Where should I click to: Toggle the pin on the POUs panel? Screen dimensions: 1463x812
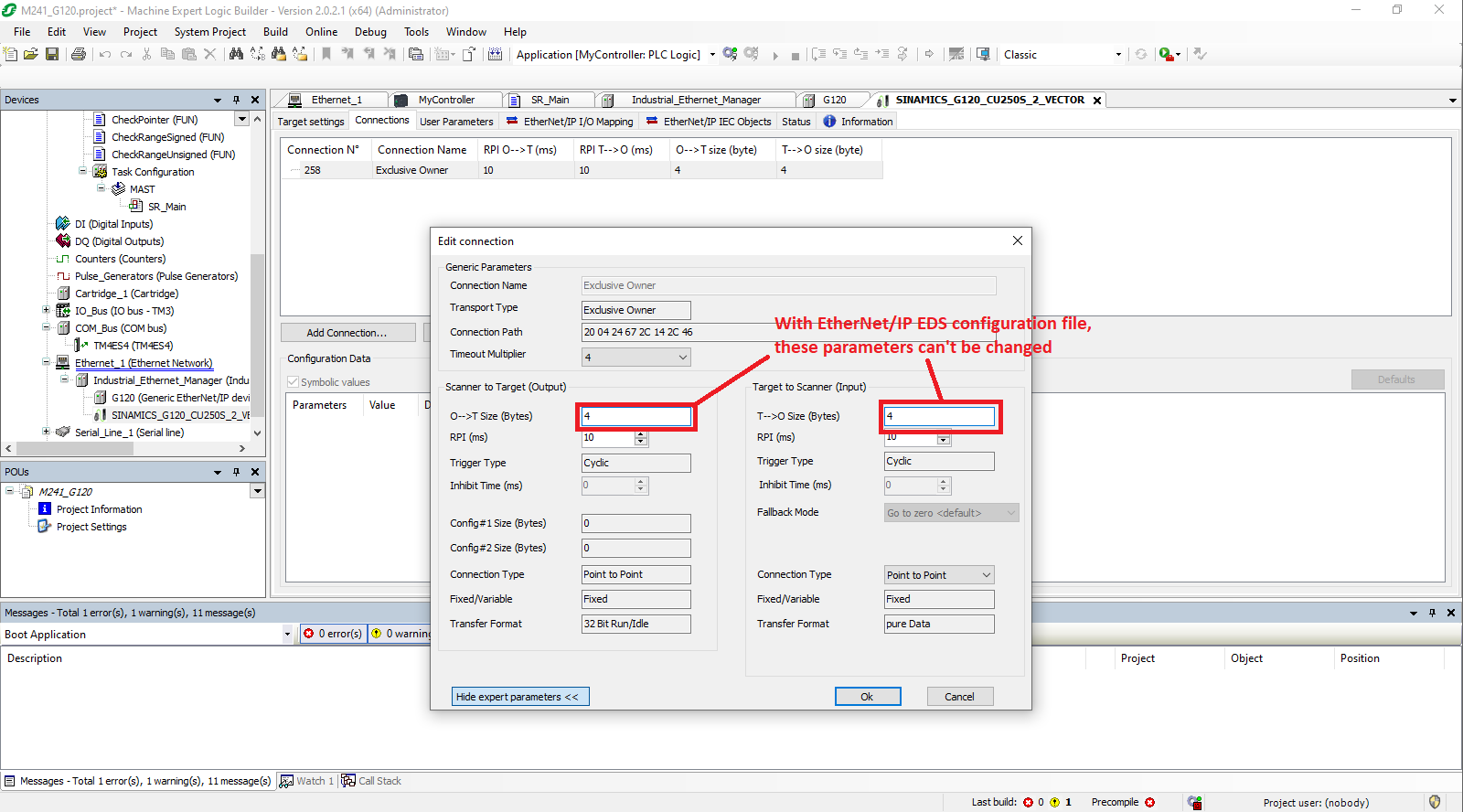pos(236,472)
